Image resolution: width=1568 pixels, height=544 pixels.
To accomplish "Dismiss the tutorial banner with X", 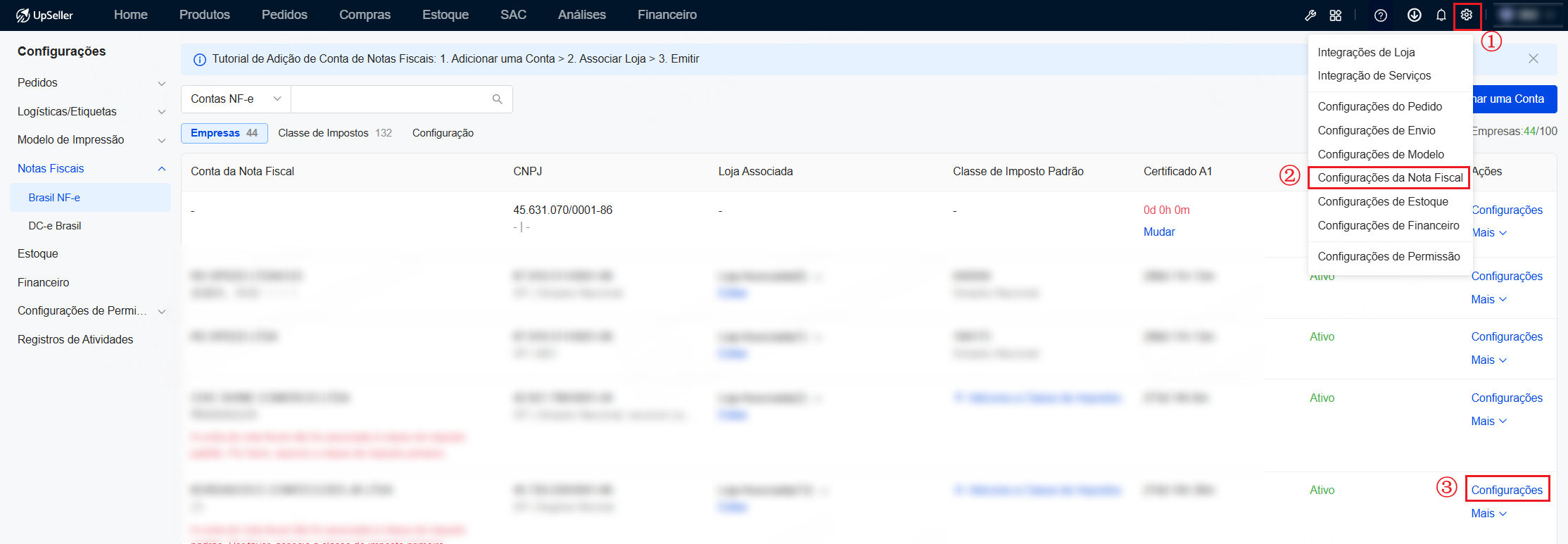I will 1534,59.
